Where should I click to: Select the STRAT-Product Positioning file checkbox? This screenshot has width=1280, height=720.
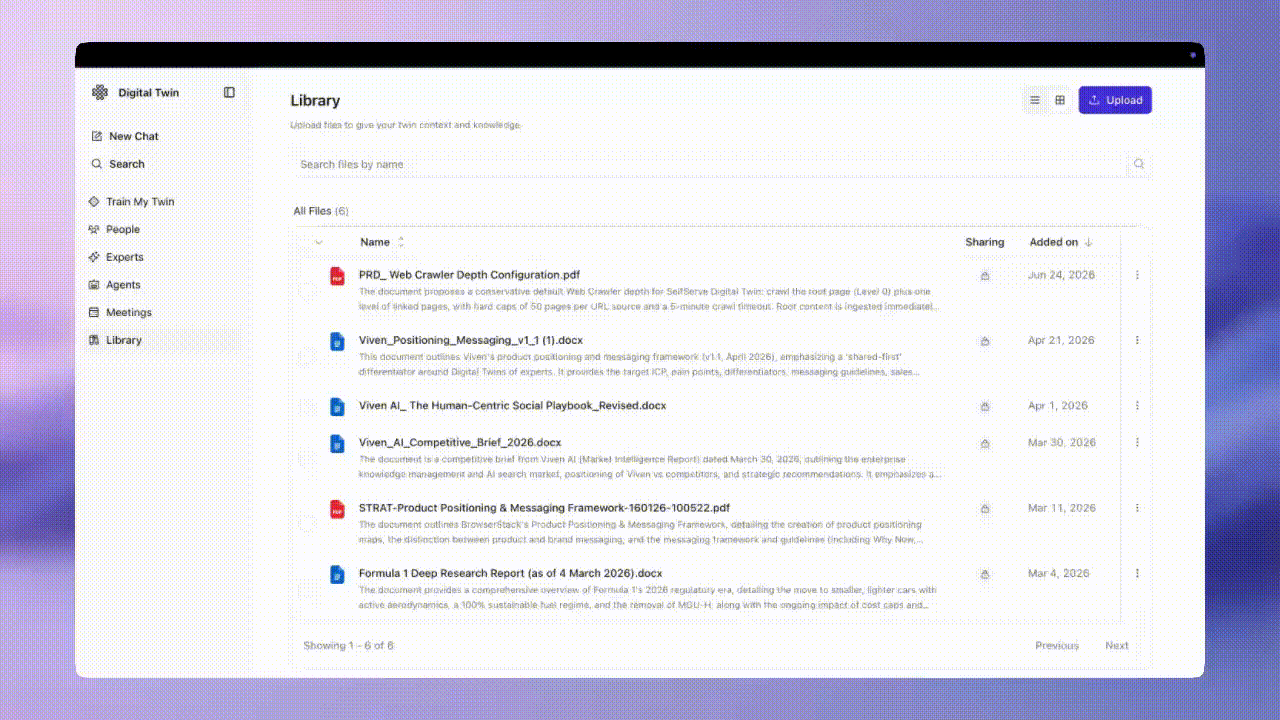[306, 524]
